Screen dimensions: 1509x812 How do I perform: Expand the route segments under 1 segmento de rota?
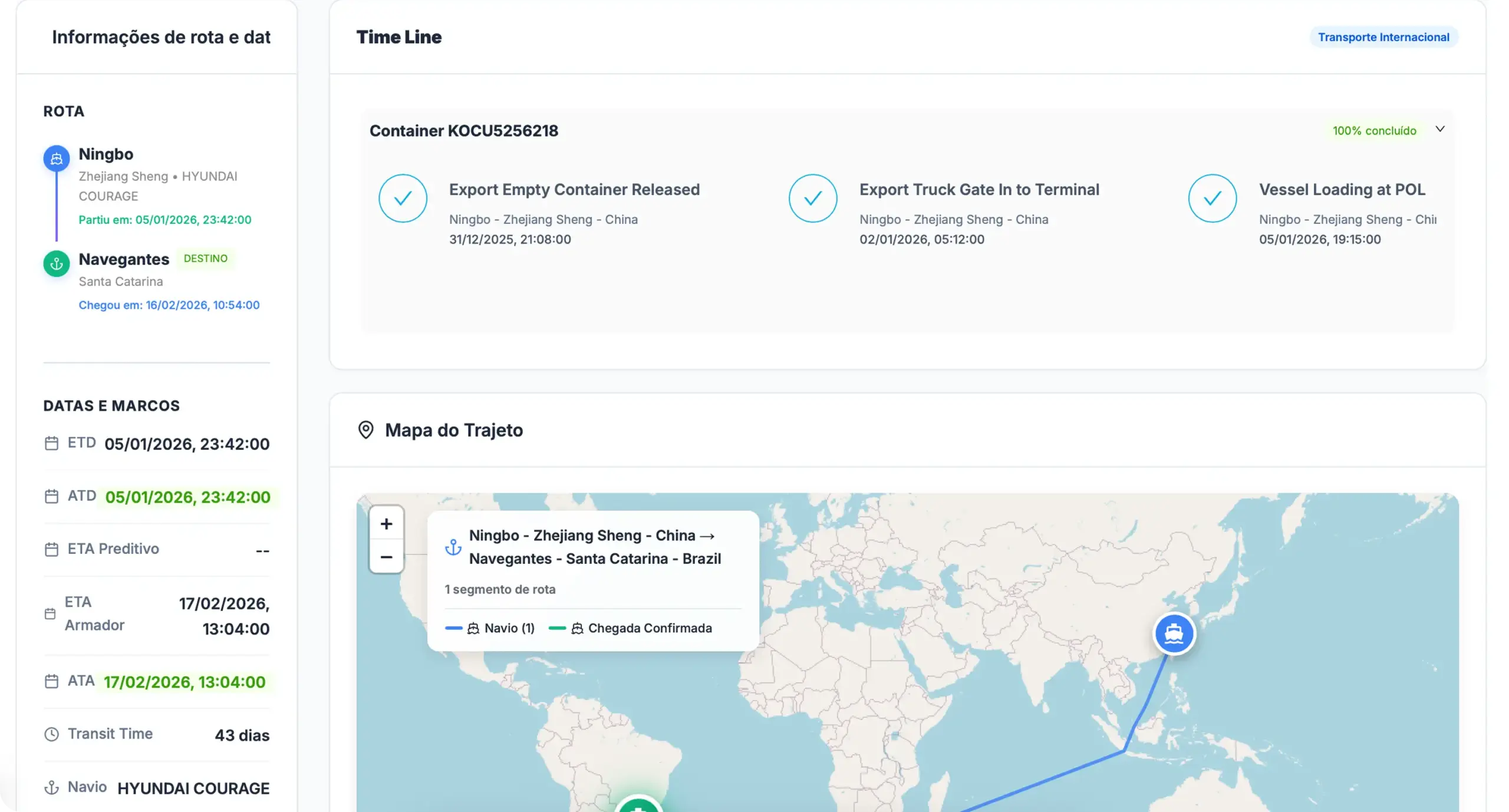[500, 589]
